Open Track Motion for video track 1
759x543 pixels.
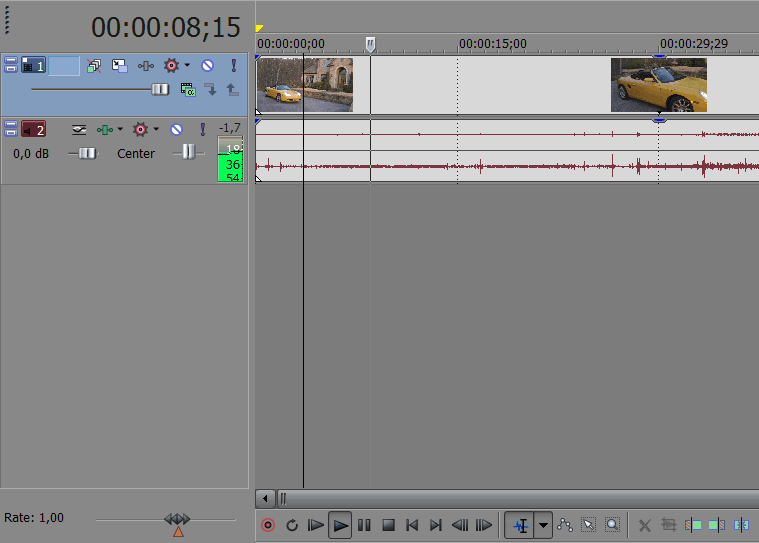[x=119, y=66]
